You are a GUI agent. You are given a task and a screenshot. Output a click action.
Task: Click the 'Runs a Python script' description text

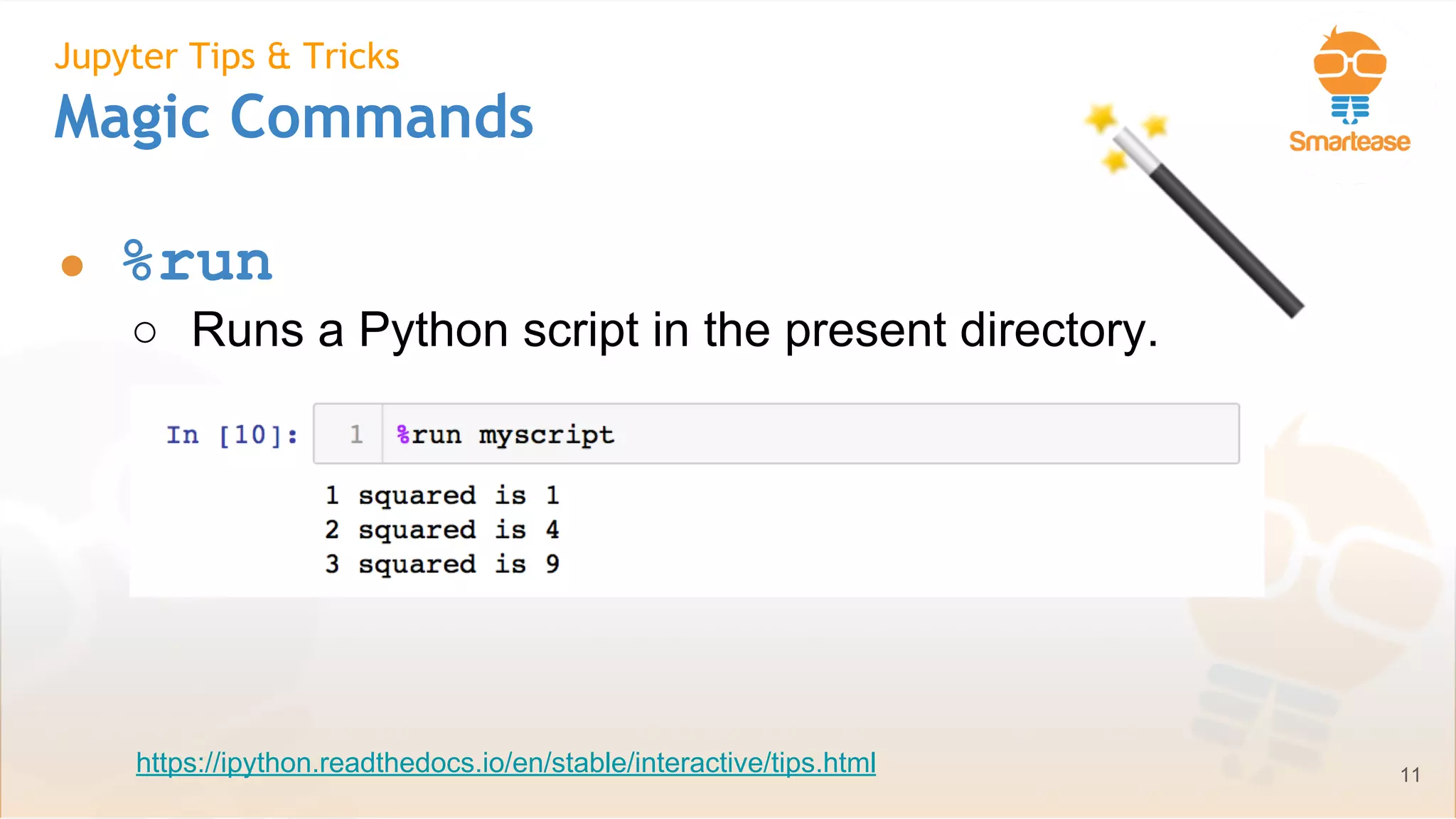(x=675, y=330)
